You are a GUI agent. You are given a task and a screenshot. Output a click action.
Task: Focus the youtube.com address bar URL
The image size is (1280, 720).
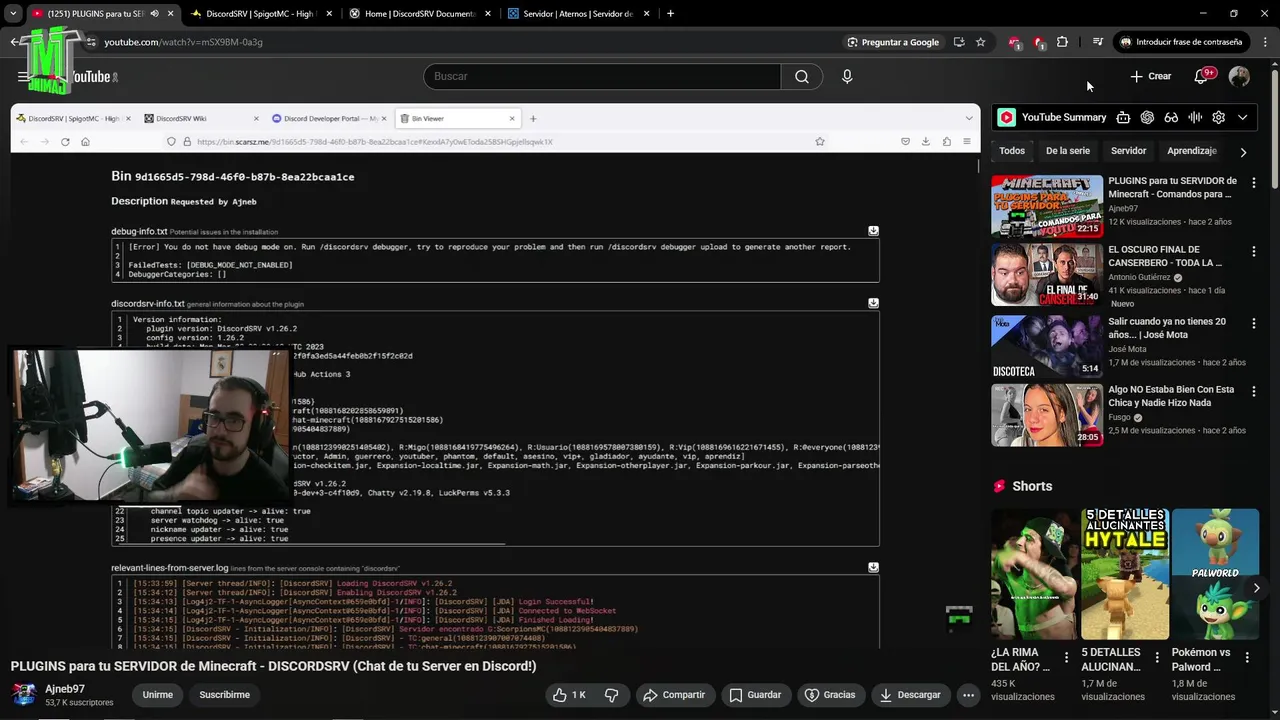(184, 42)
